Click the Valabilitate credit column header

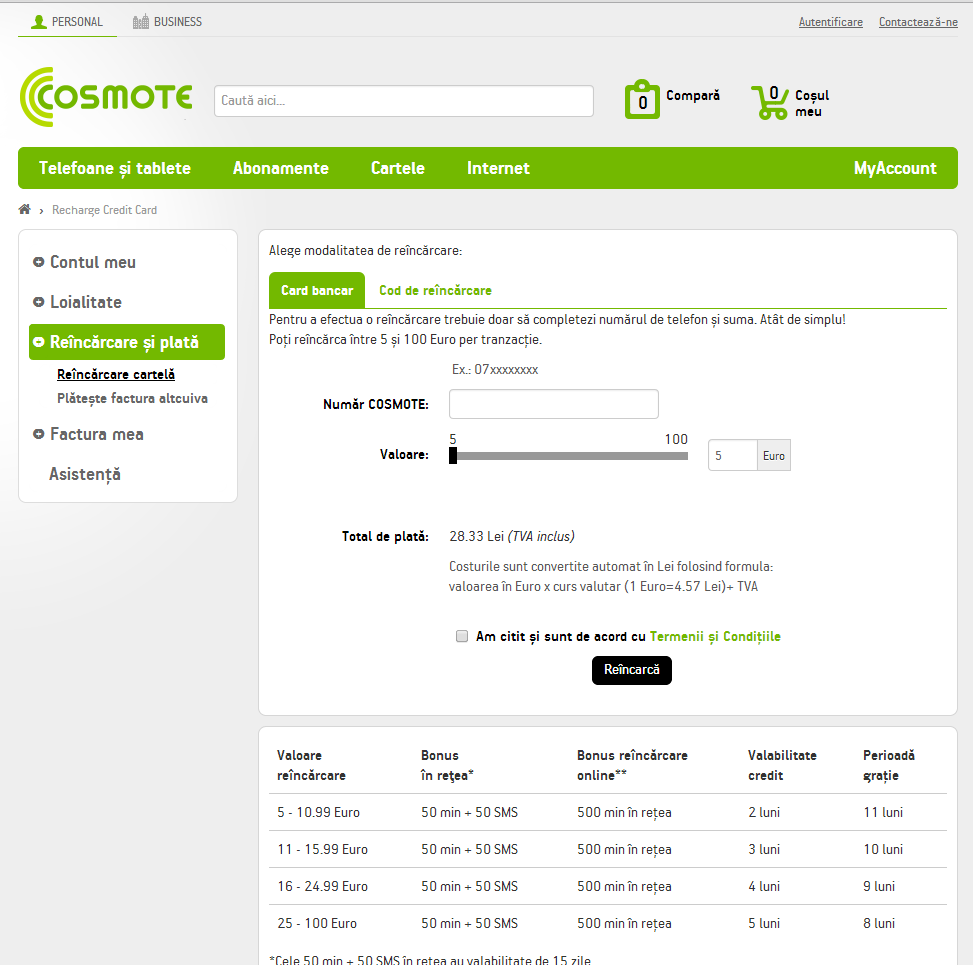click(x=782, y=765)
